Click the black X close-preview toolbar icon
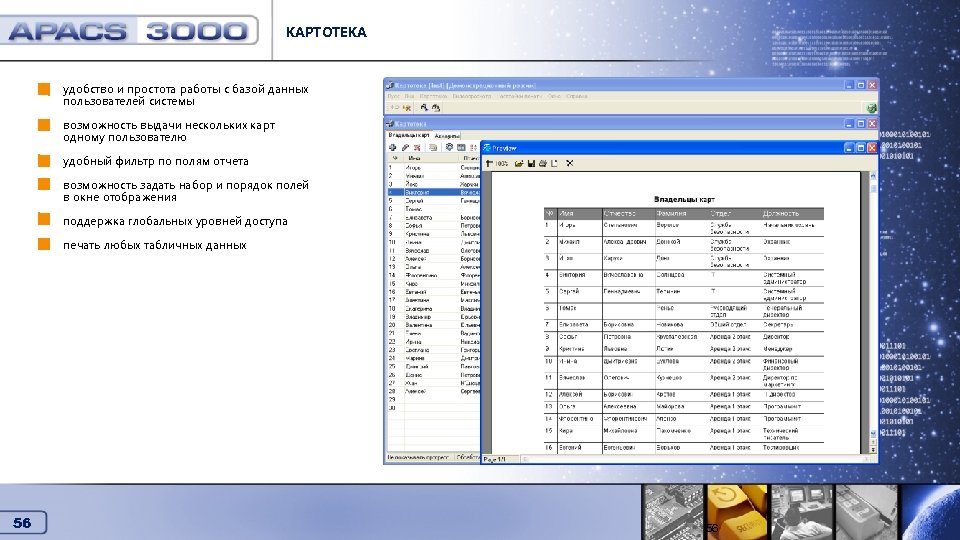 click(x=569, y=163)
